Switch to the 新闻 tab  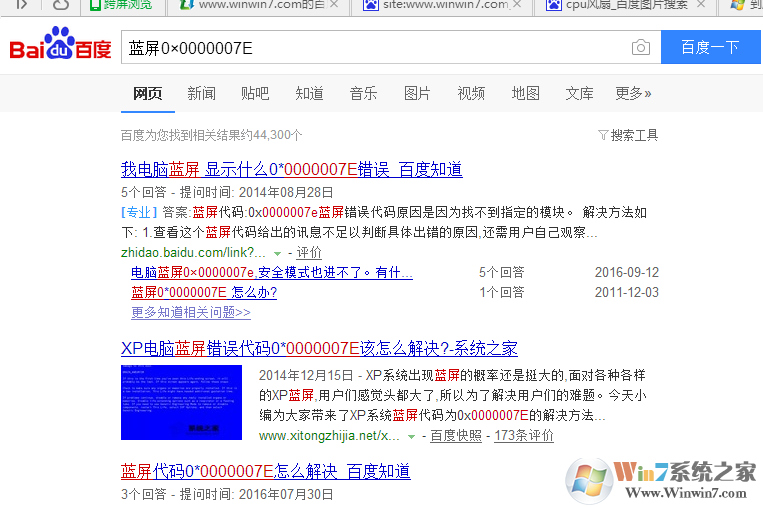[x=201, y=93]
